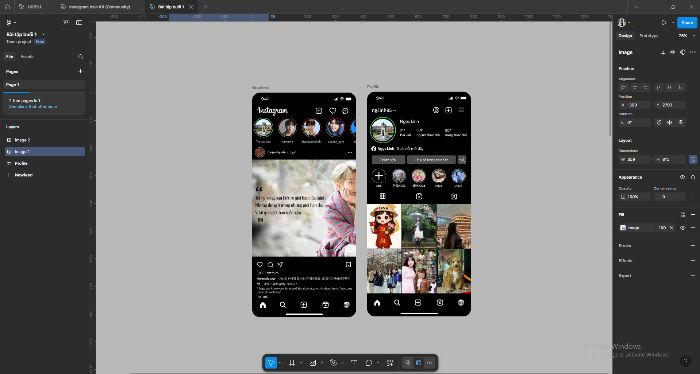This screenshot has height=374, width=700.
Task: Expand the file name dropdown chevron
Action: pos(43,34)
